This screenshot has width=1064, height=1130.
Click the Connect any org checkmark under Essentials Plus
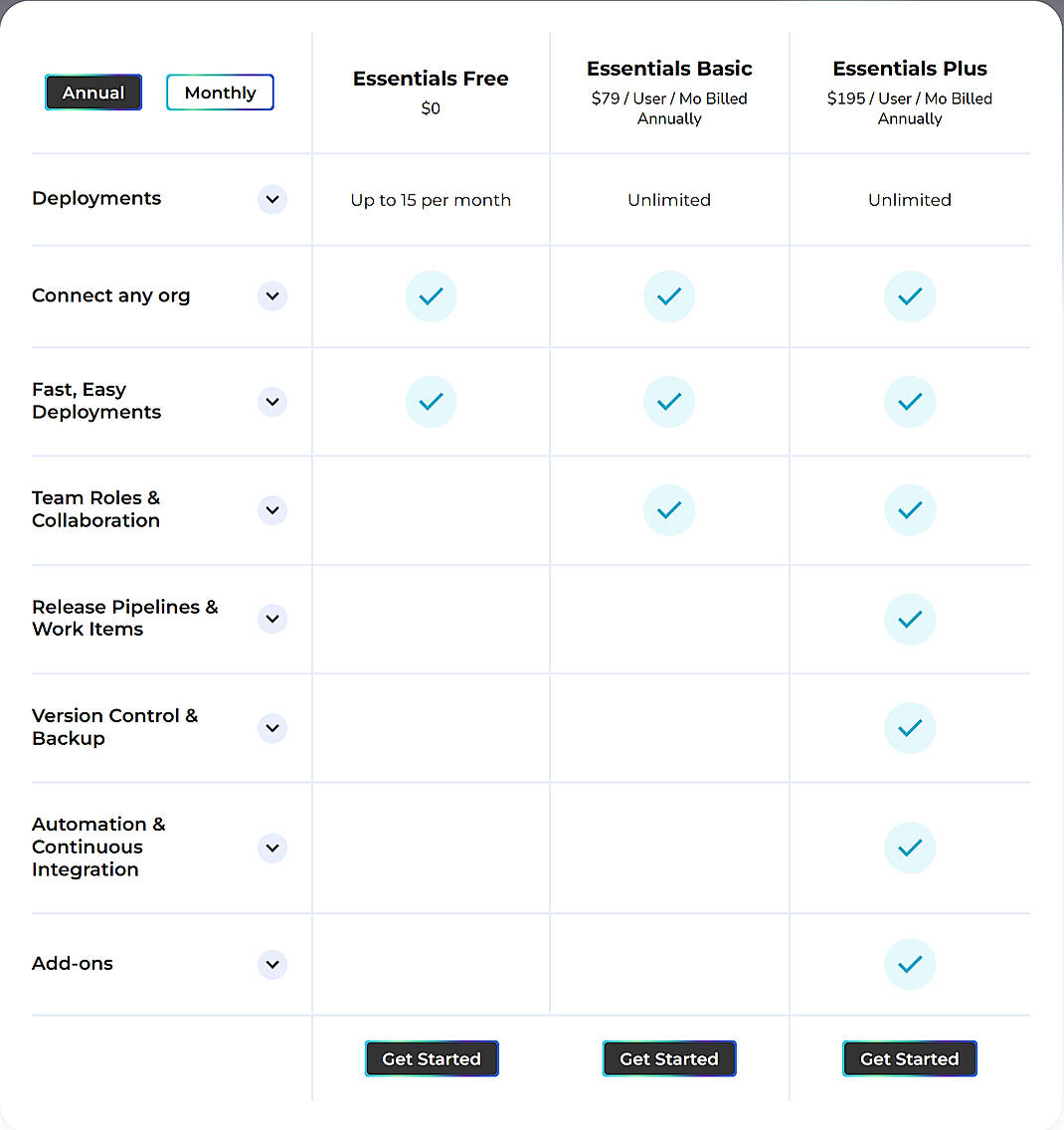910,295
